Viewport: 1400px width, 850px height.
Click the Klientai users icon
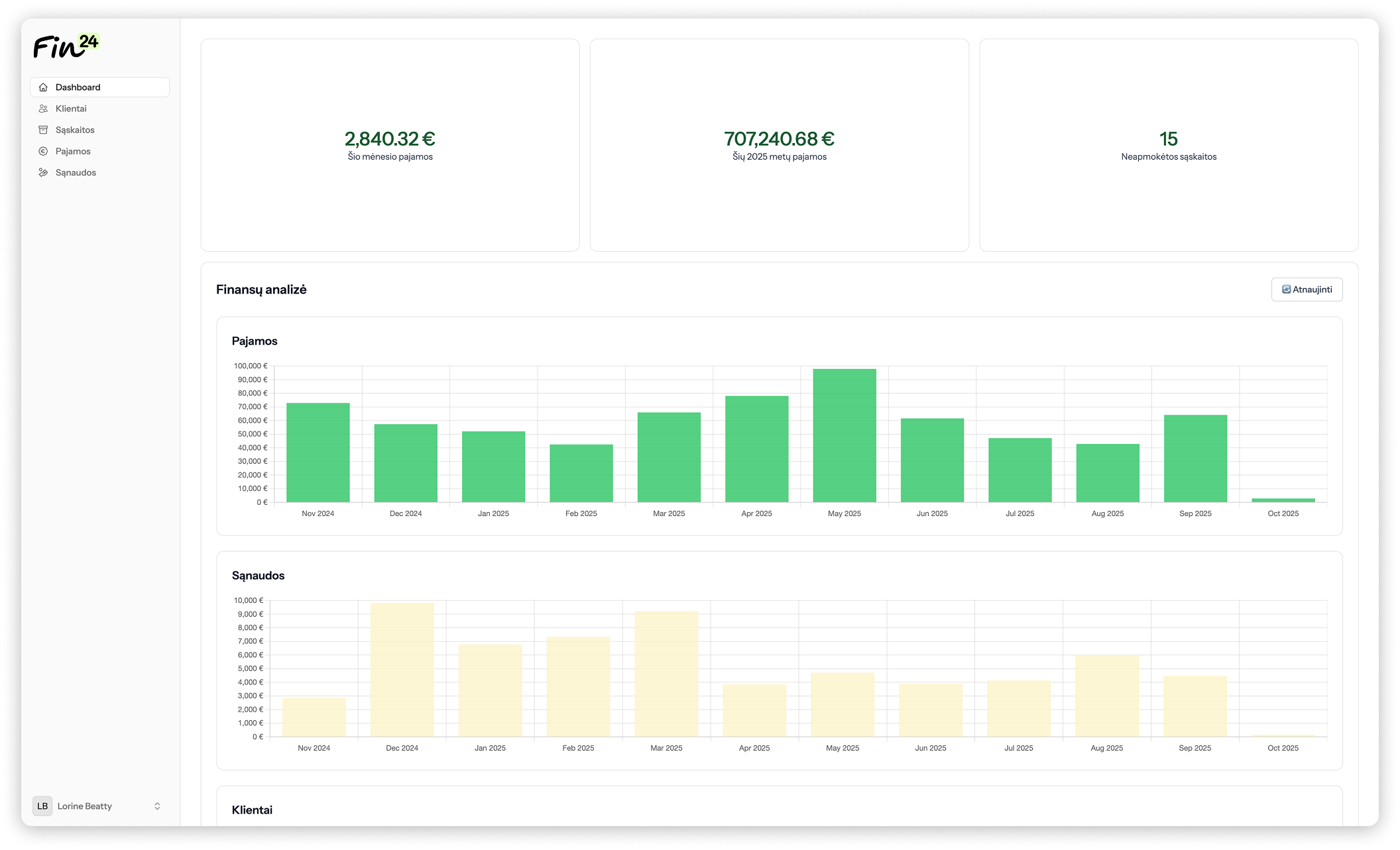coord(43,109)
